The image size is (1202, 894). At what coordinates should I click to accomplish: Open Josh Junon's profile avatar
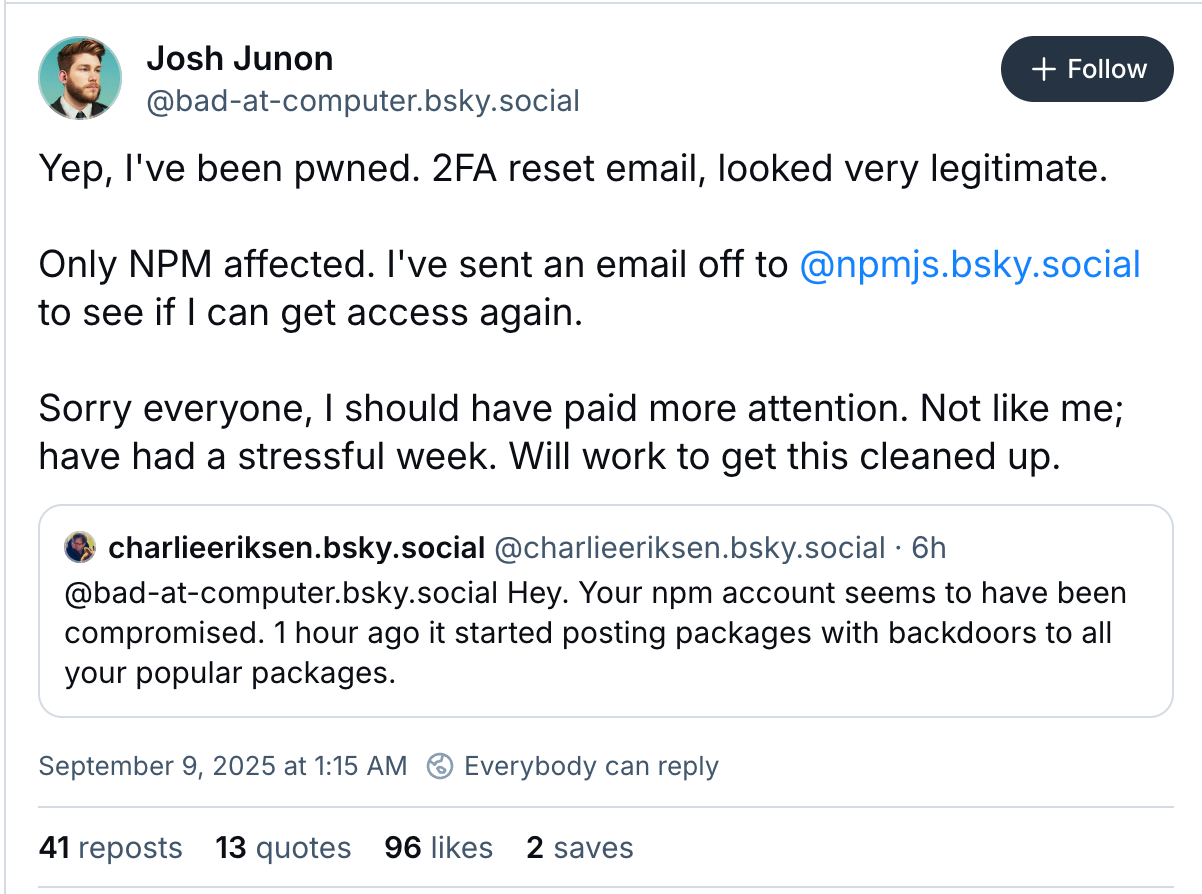pos(80,78)
